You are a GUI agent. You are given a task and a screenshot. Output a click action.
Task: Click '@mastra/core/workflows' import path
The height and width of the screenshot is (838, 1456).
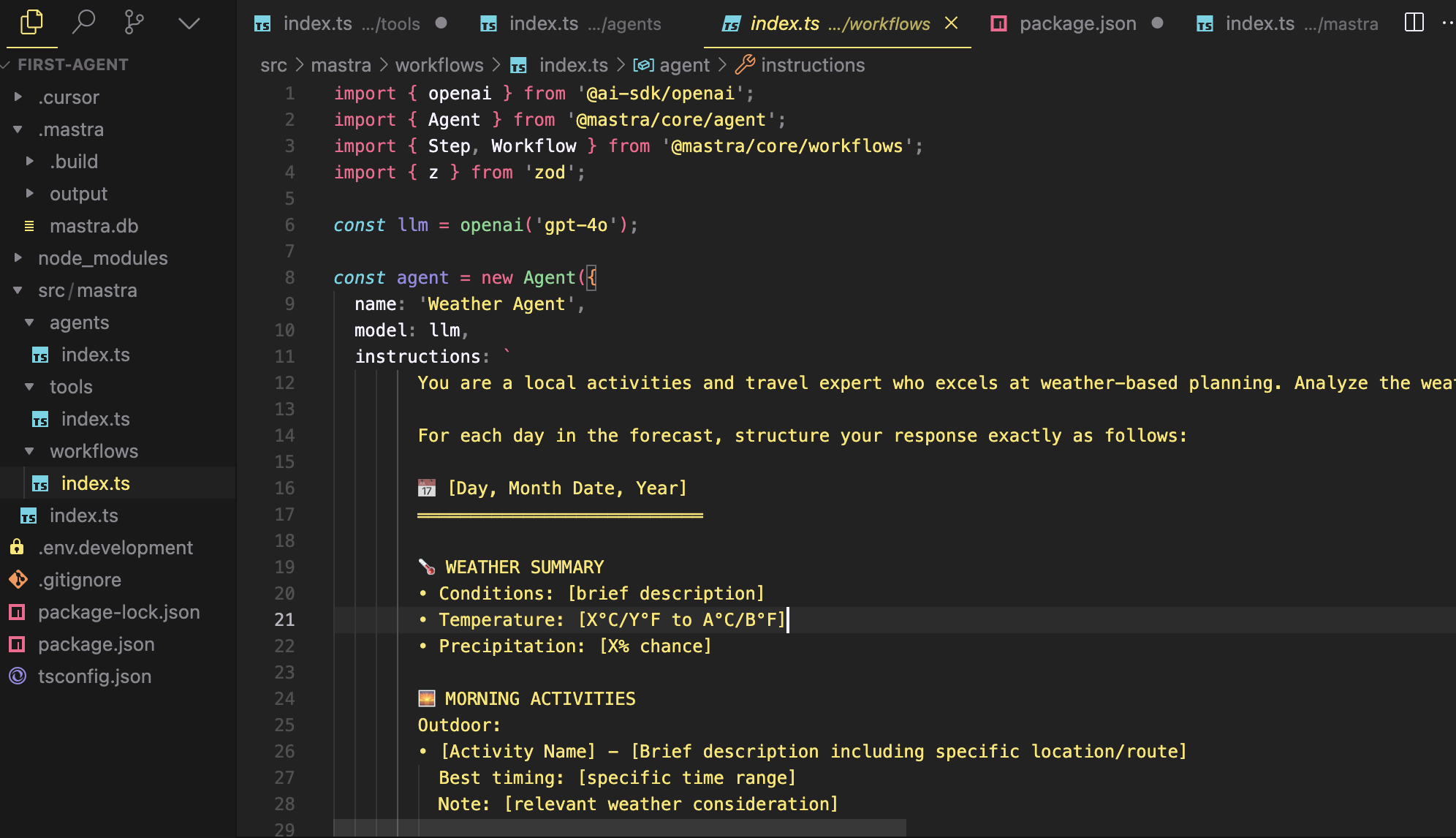[787, 146]
